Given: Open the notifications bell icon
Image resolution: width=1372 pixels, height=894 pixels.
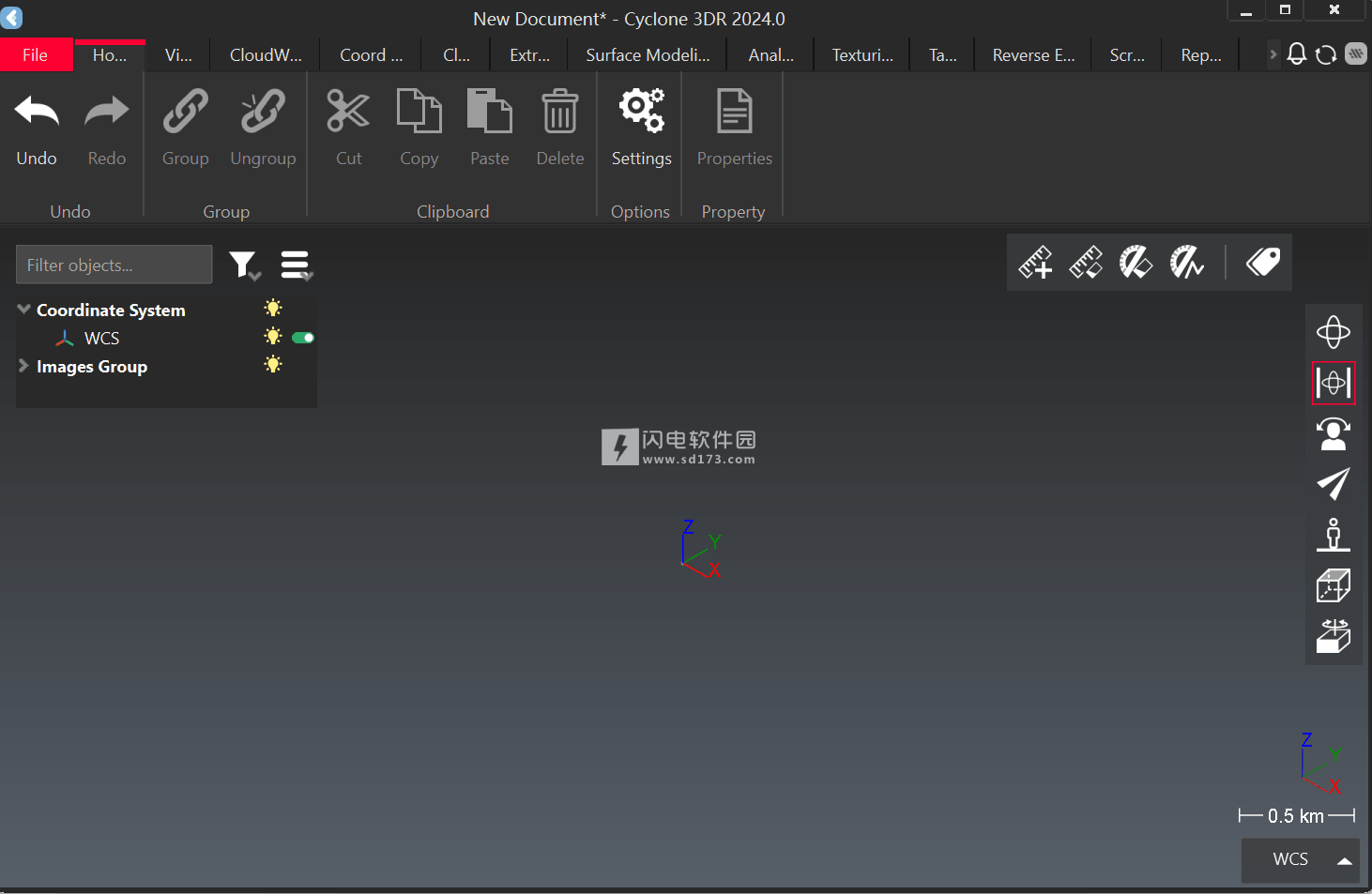Looking at the screenshot, I should [x=1297, y=54].
